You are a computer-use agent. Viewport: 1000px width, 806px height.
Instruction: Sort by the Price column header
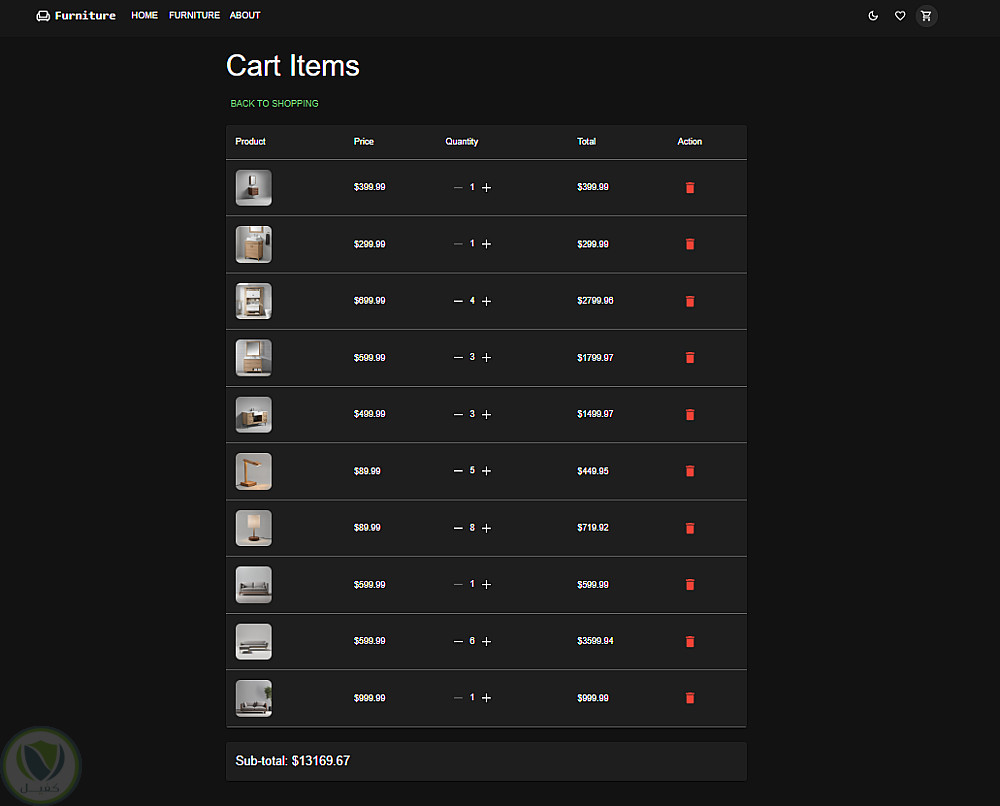coord(364,142)
